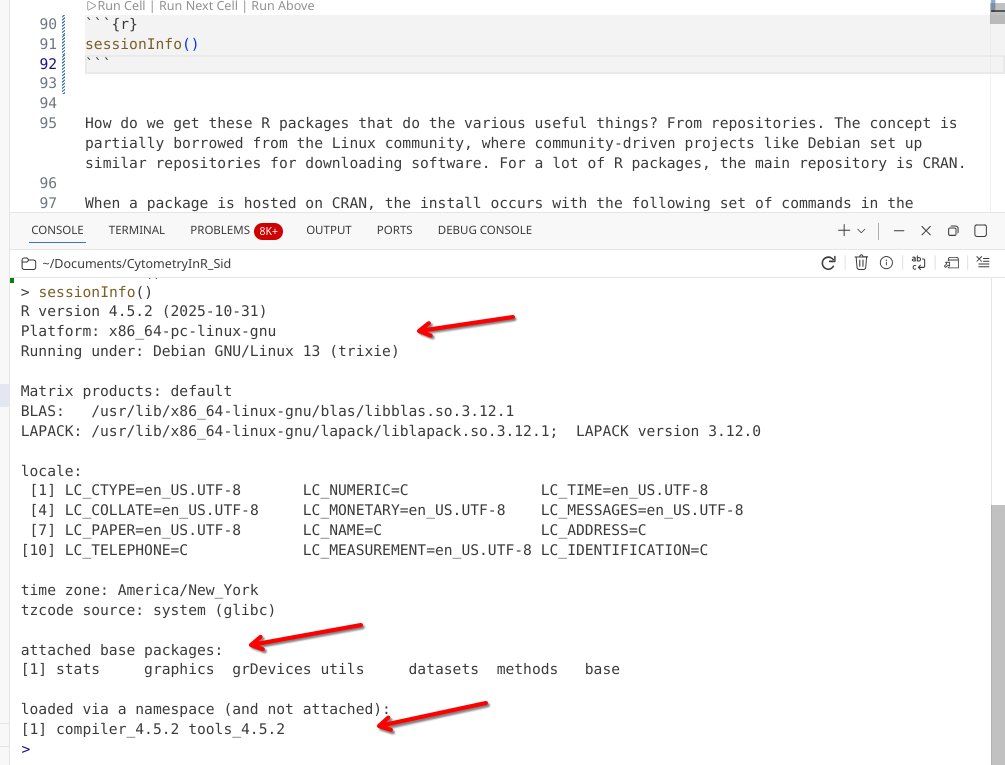Switch to the TERMINAL tab
The width and height of the screenshot is (1005, 765).
(x=137, y=230)
